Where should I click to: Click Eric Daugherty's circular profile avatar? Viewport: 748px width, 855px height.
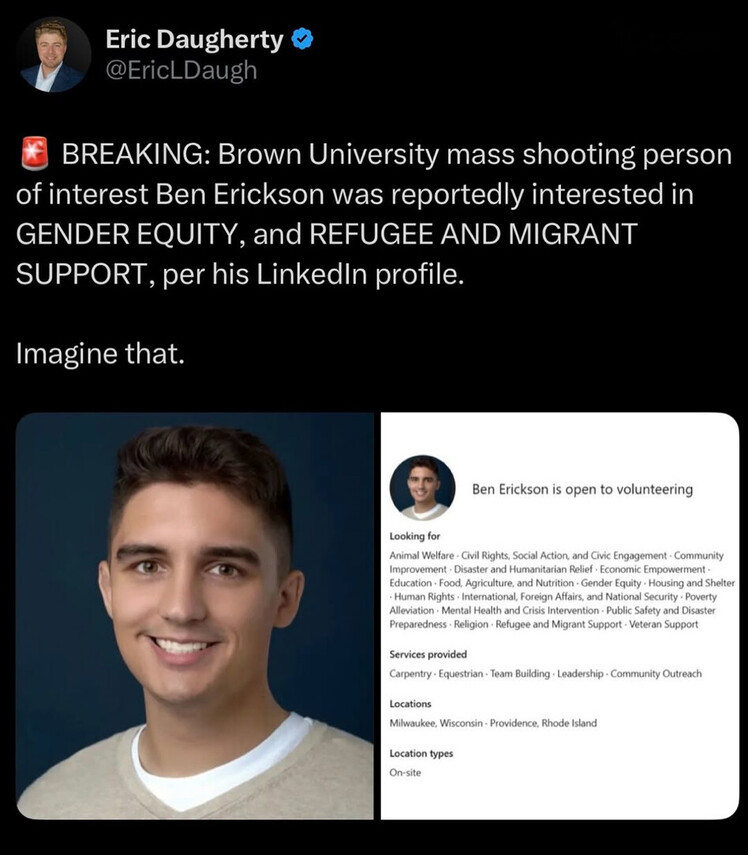click(x=53, y=54)
